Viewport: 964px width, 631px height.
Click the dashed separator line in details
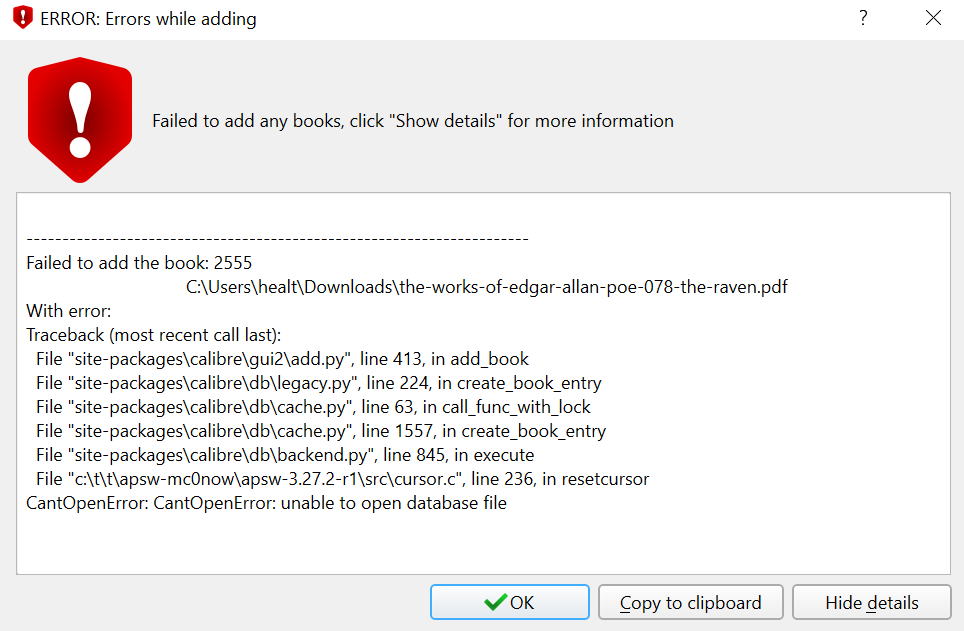tap(277, 239)
